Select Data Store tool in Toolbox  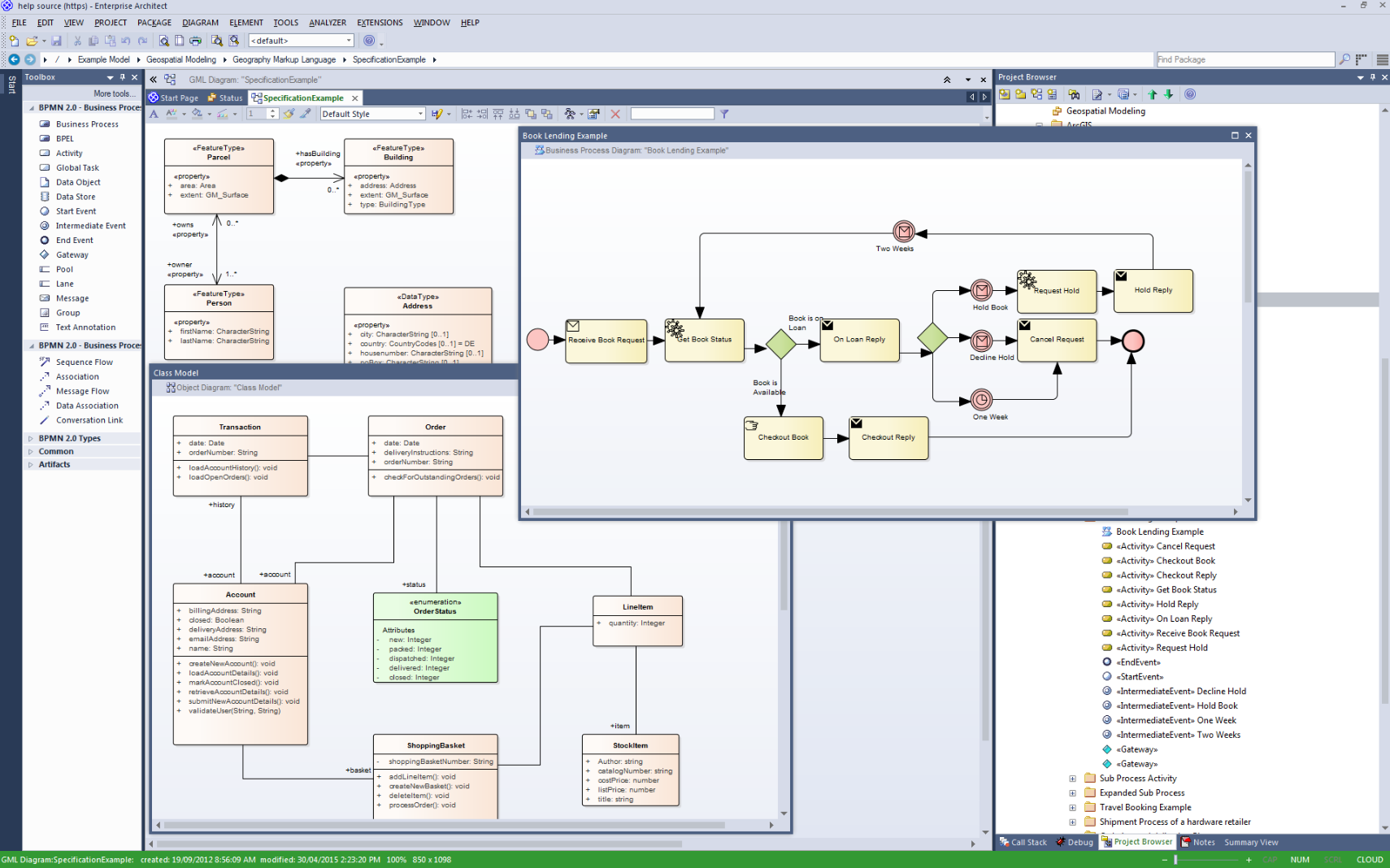coord(75,197)
